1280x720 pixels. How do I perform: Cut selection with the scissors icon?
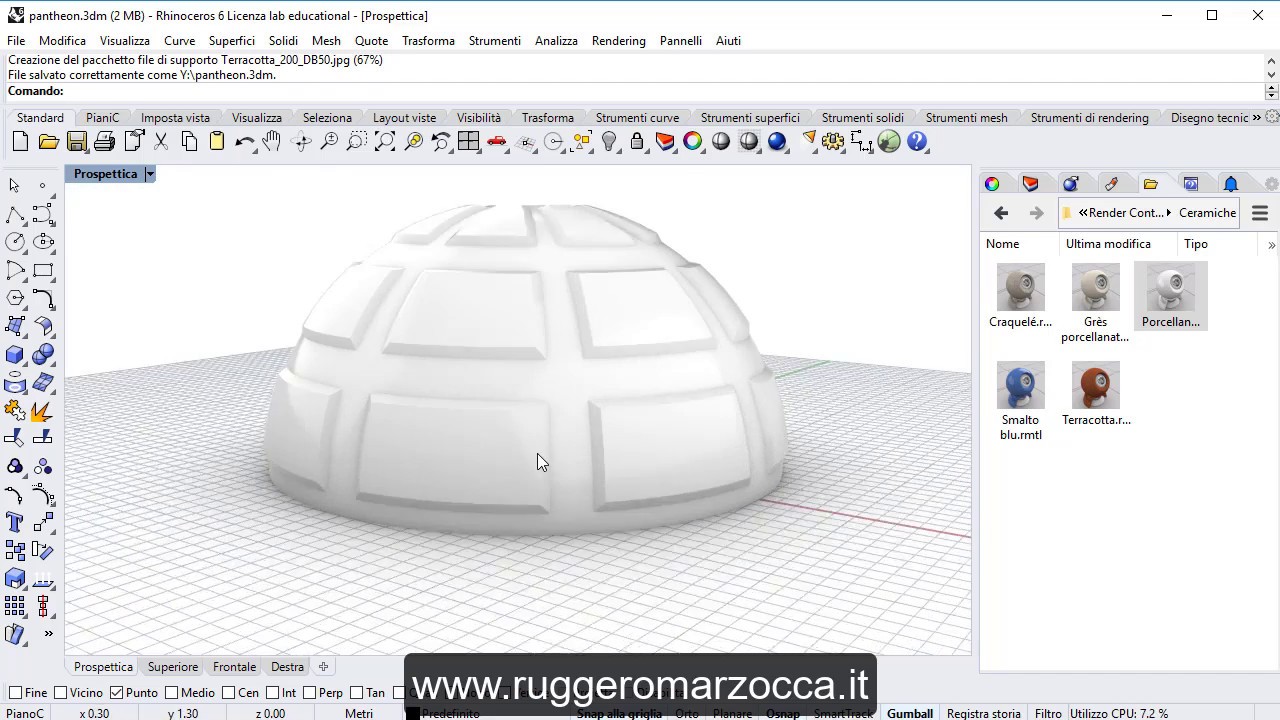161,142
